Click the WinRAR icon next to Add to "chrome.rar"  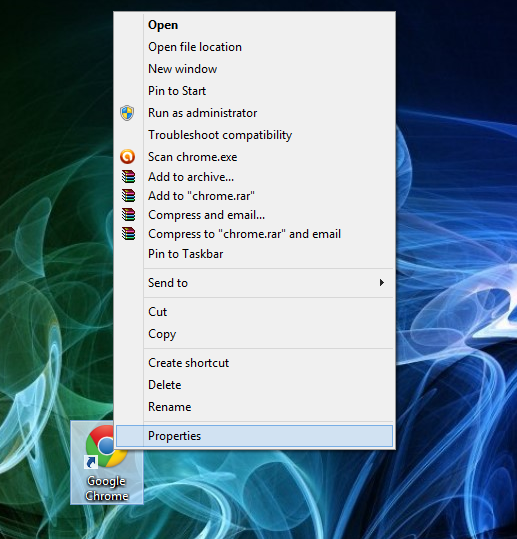click(x=128, y=196)
